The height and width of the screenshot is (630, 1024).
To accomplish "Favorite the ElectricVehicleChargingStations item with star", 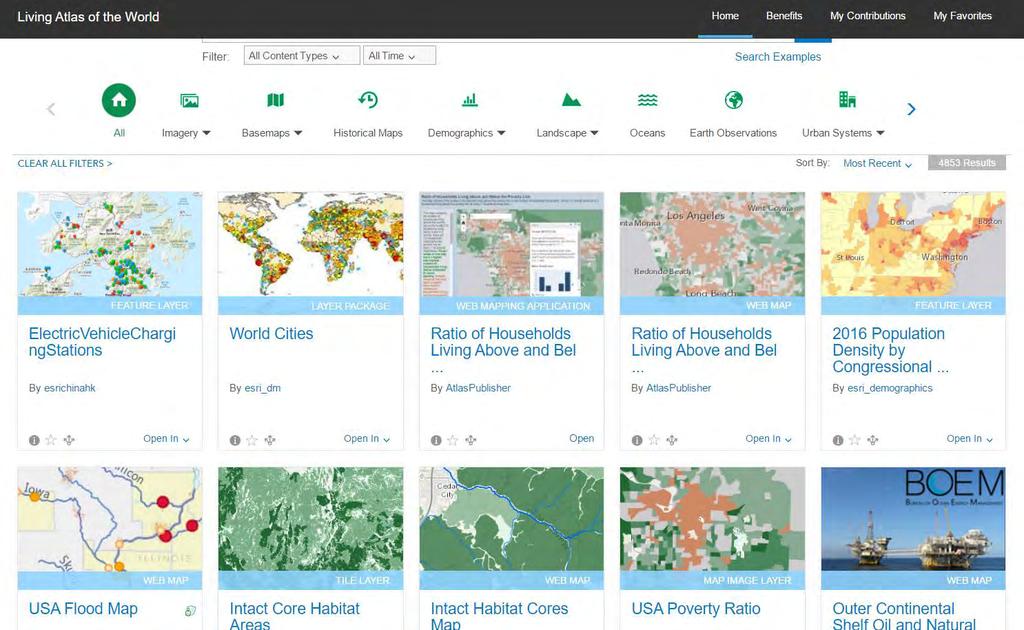I will coord(51,440).
